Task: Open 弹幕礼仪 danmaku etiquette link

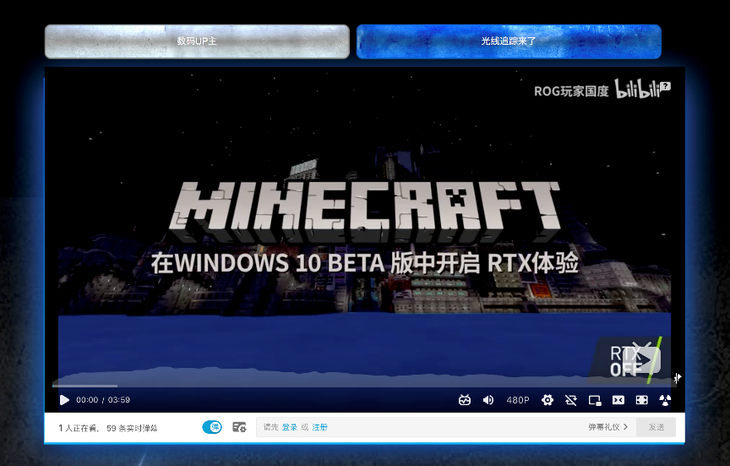Action: pyautogui.click(x=608, y=427)
